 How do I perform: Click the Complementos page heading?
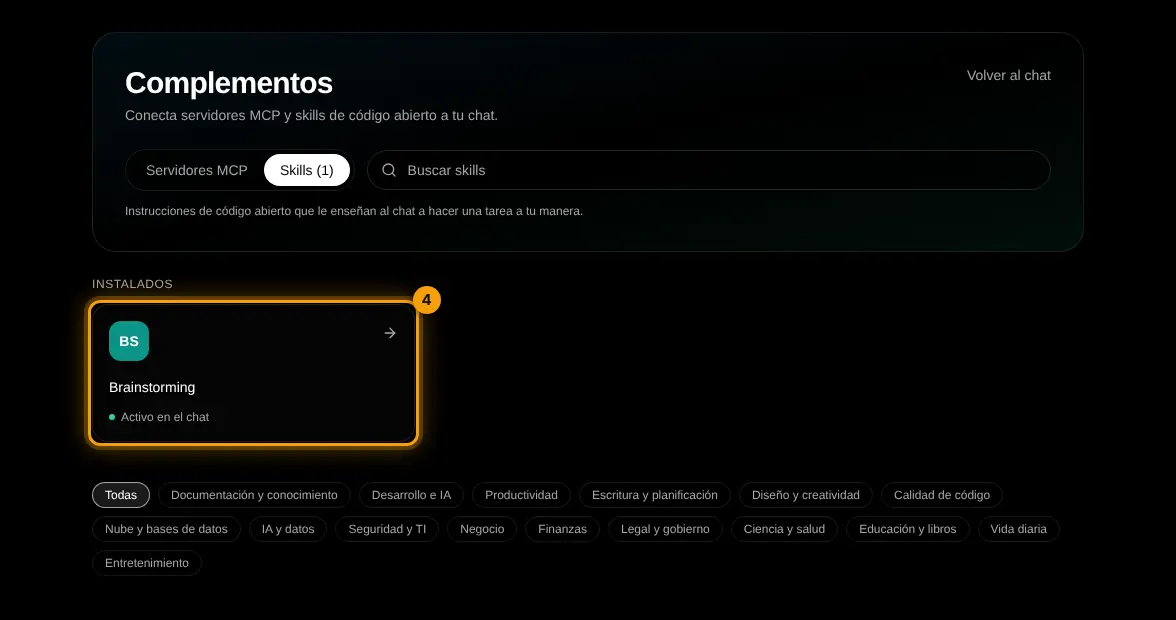229,82
